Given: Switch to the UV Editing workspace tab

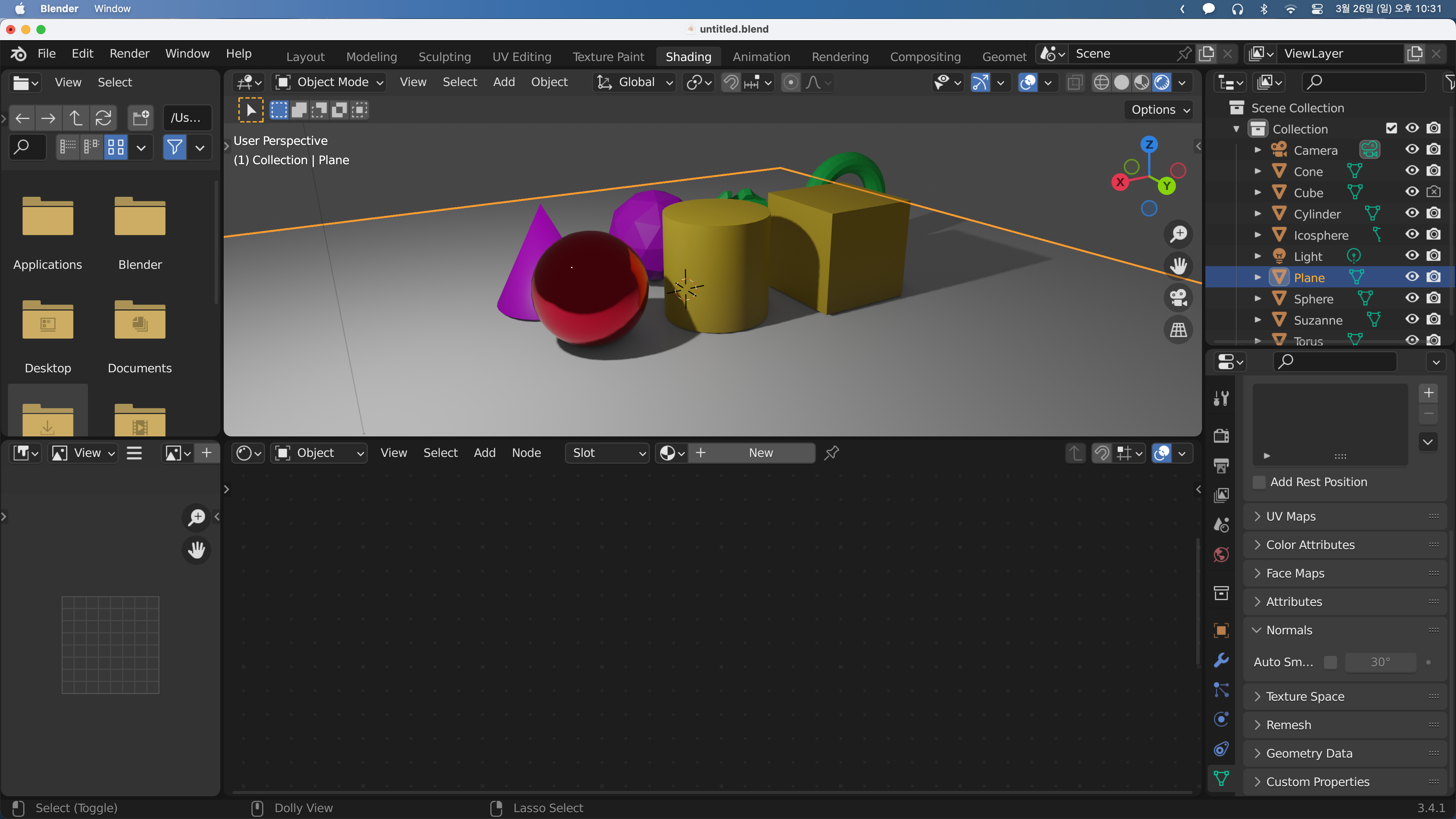Looking at the screenshot, I should click(521, 56).
